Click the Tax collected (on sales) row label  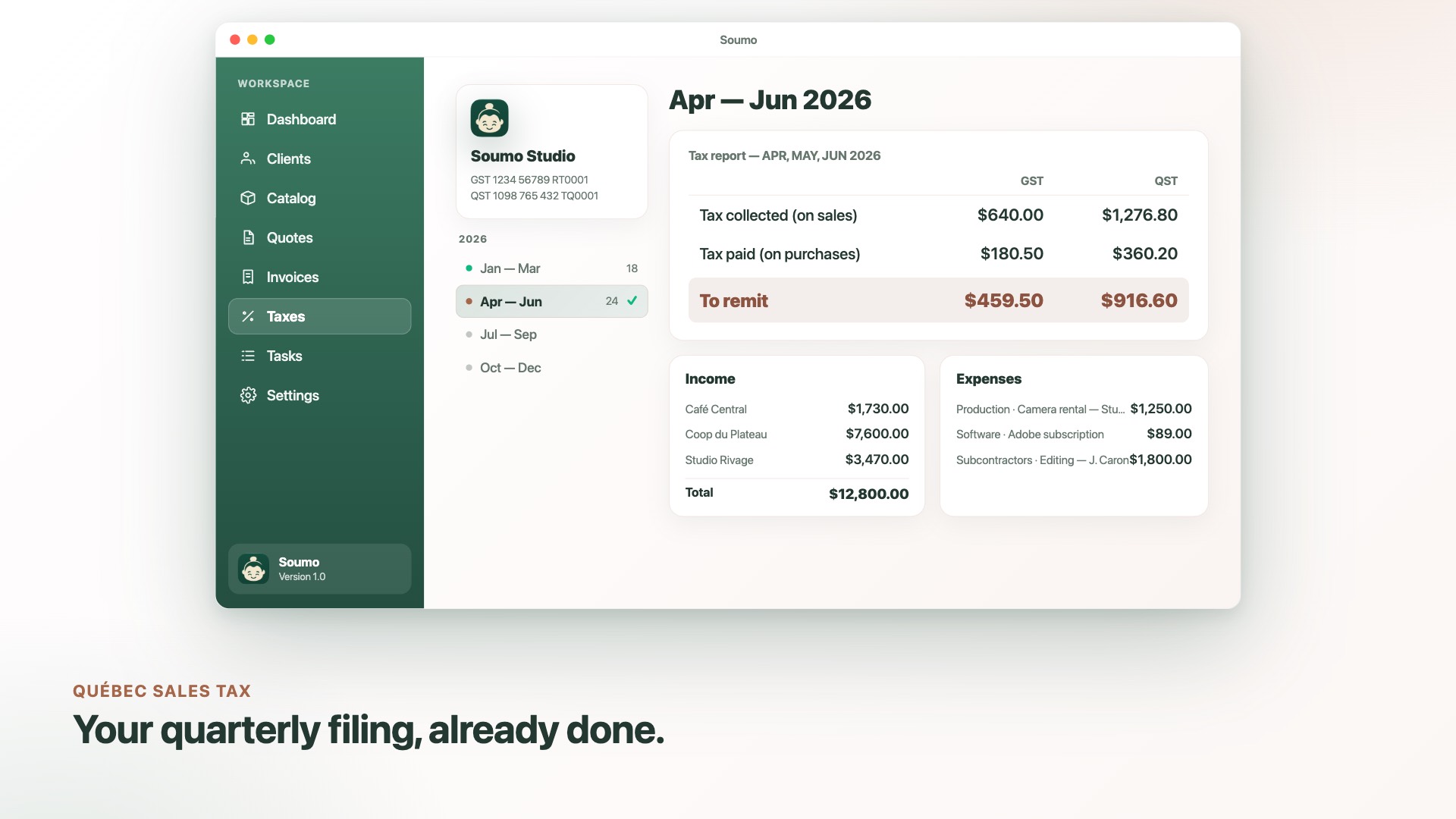(x=778, y=215)
